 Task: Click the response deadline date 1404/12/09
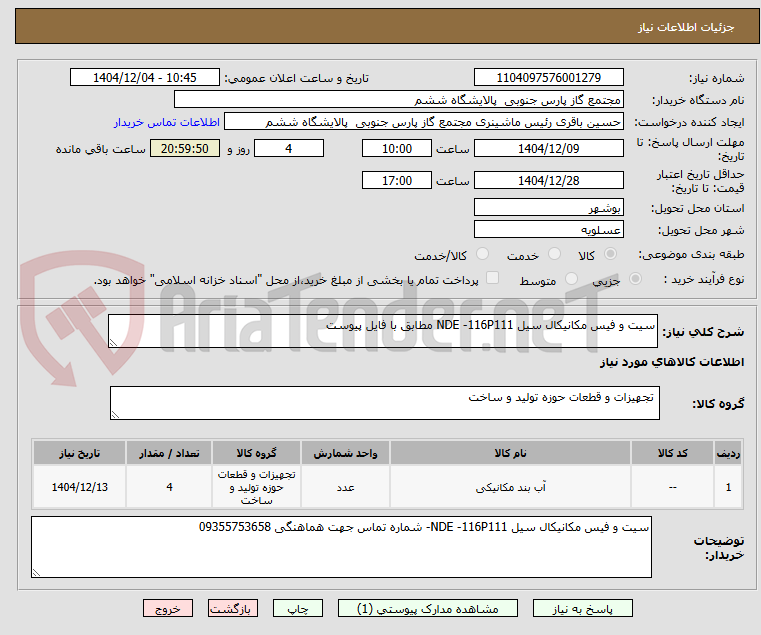tap(548, 148)
